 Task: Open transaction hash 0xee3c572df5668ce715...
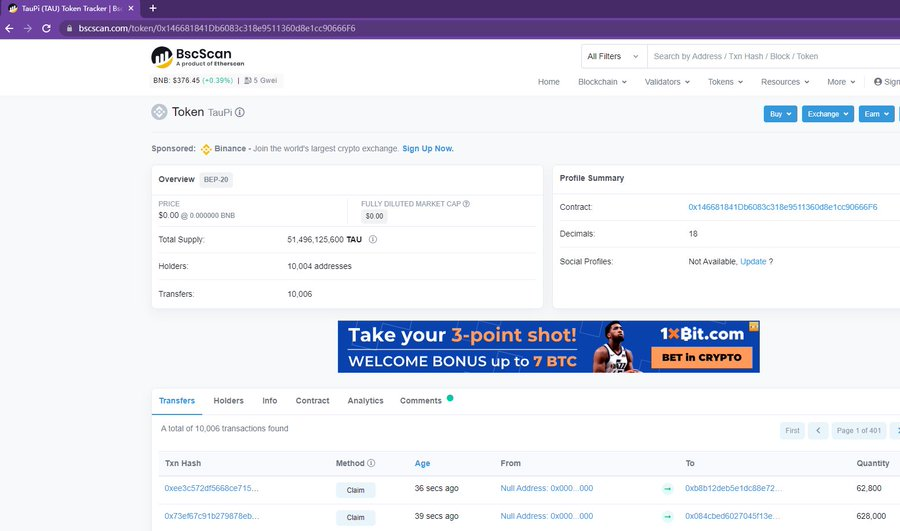[x=211, y=489]
